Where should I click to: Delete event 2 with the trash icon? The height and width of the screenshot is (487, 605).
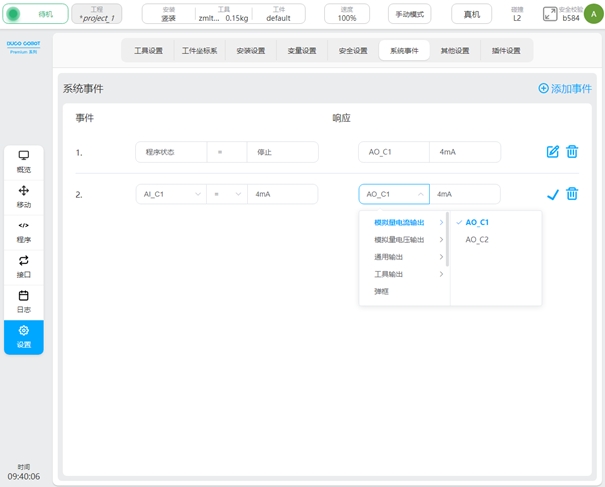[572, 194]
